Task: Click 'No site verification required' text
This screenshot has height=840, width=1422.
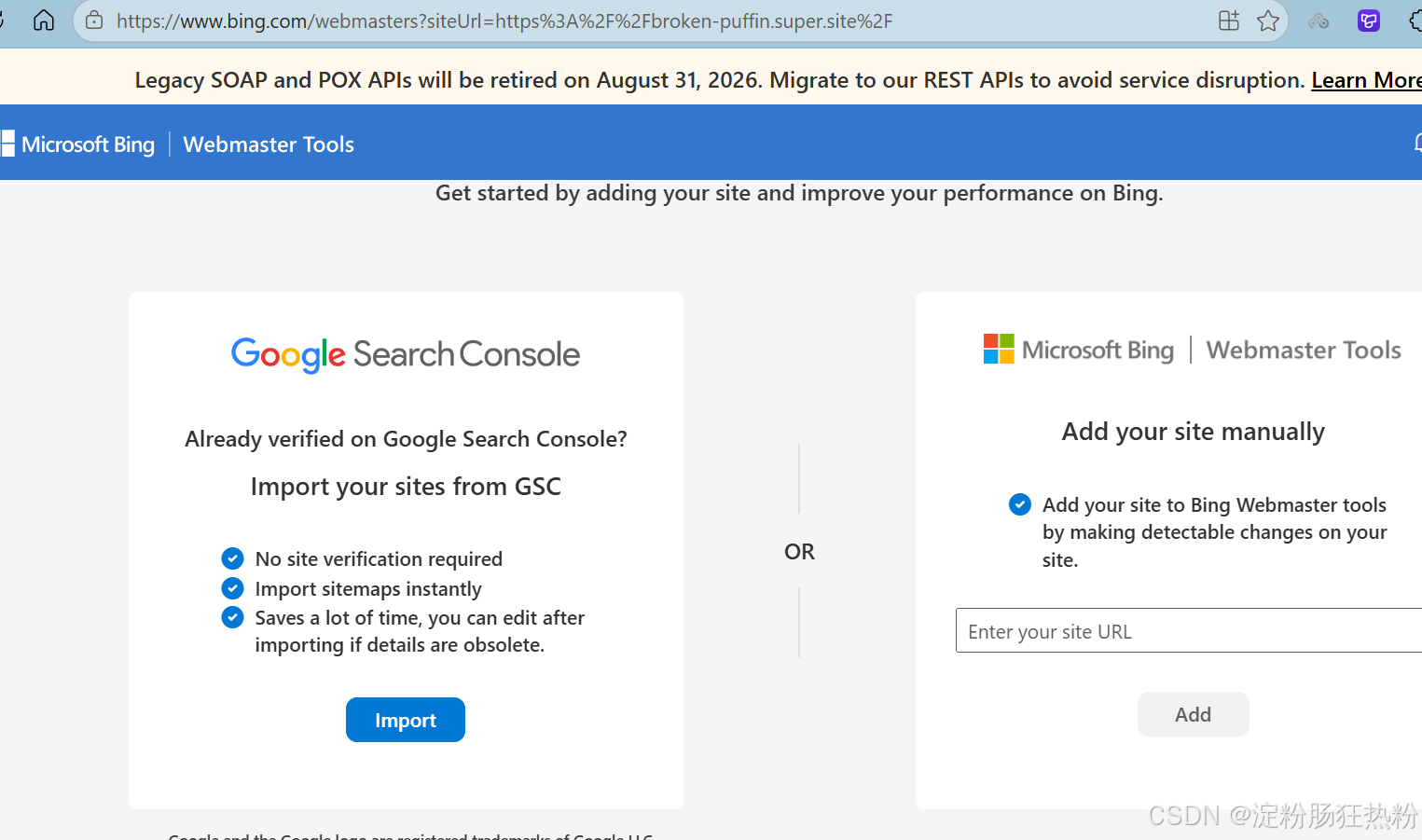Action: pyautogui.click(x=379, y=558)
